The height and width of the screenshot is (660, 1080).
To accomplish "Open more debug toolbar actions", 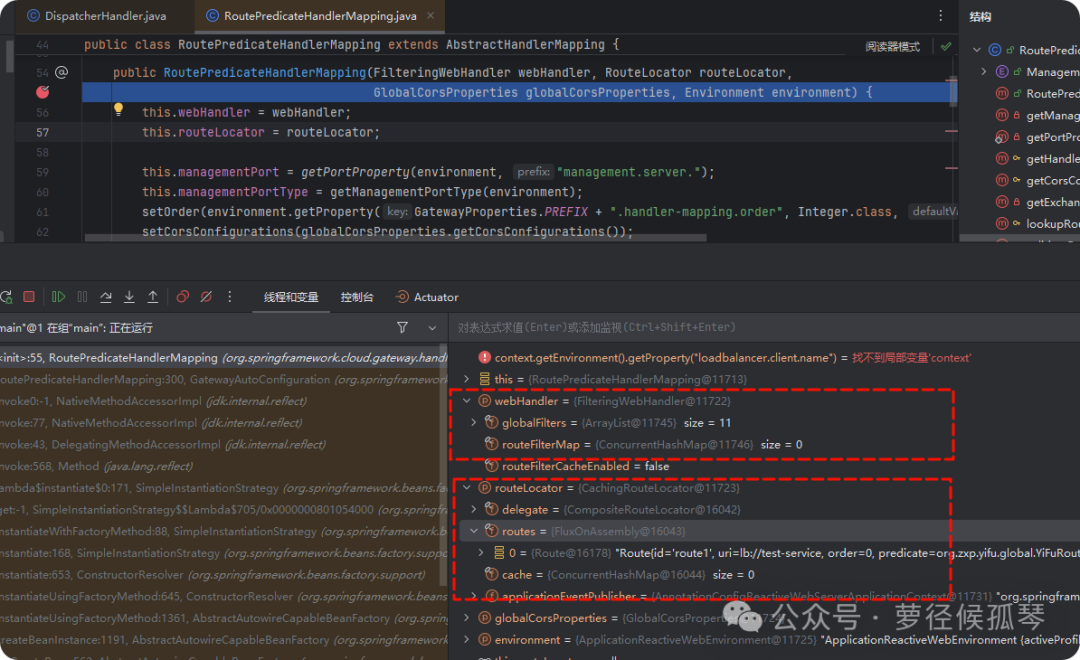I will 229,297.
